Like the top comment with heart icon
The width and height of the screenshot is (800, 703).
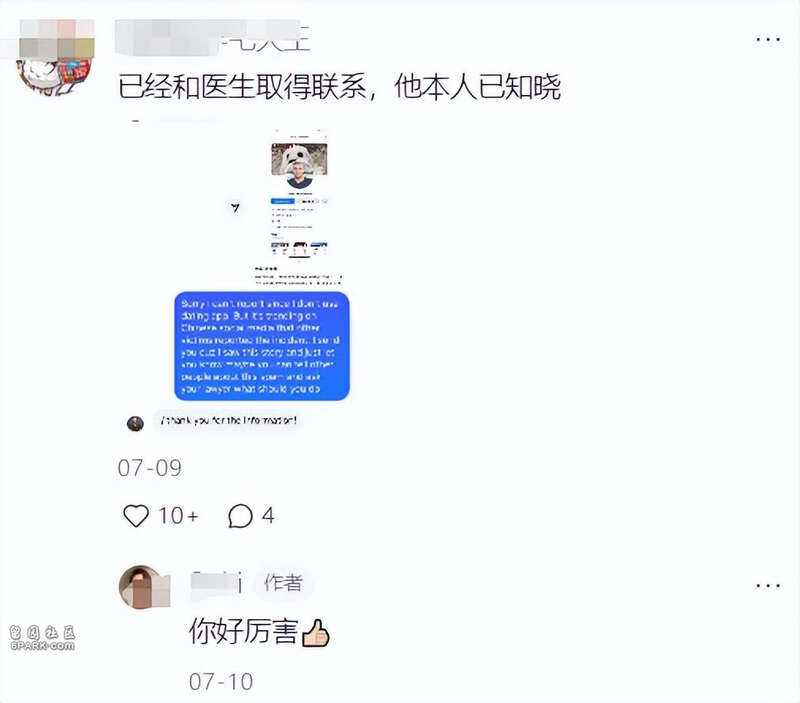coord(136,516)
